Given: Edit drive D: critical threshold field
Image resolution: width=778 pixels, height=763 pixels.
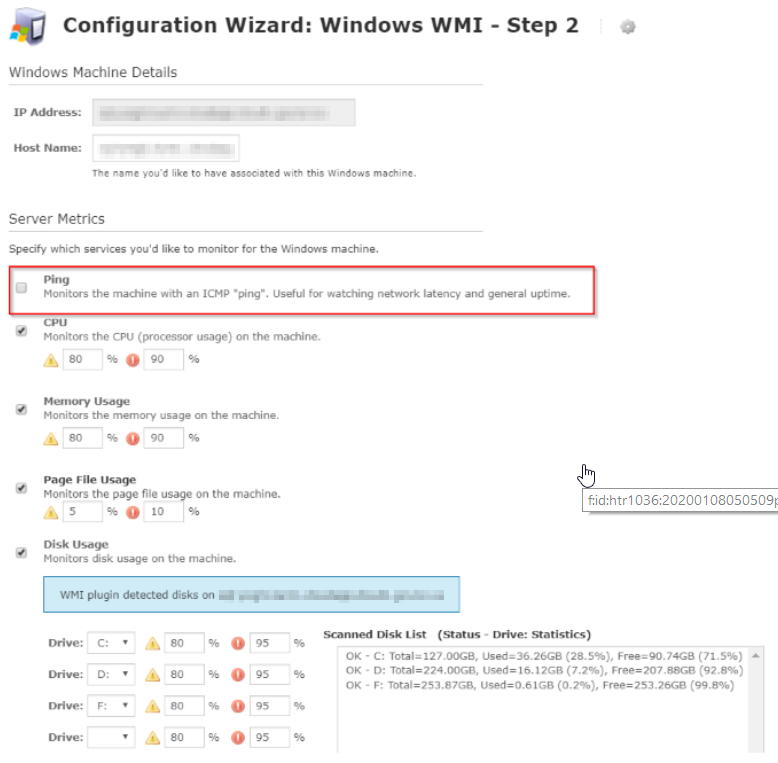Looking at the screenshot, I should pyautogui.click(x=269, y=674).
